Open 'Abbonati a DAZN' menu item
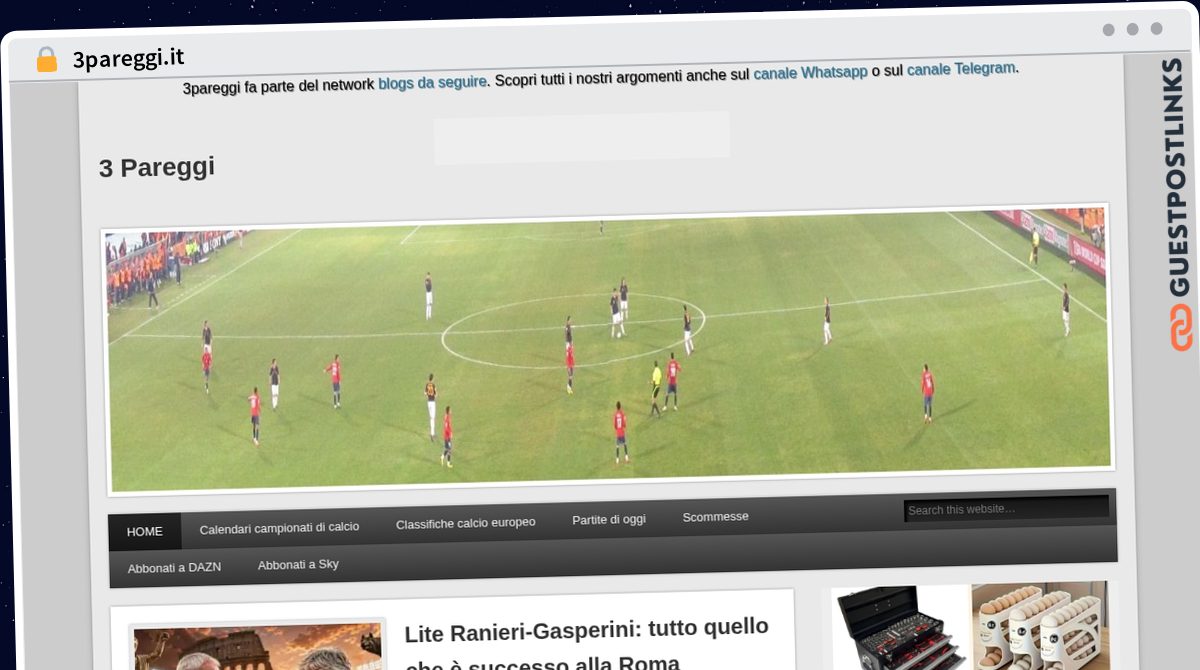 174,568
